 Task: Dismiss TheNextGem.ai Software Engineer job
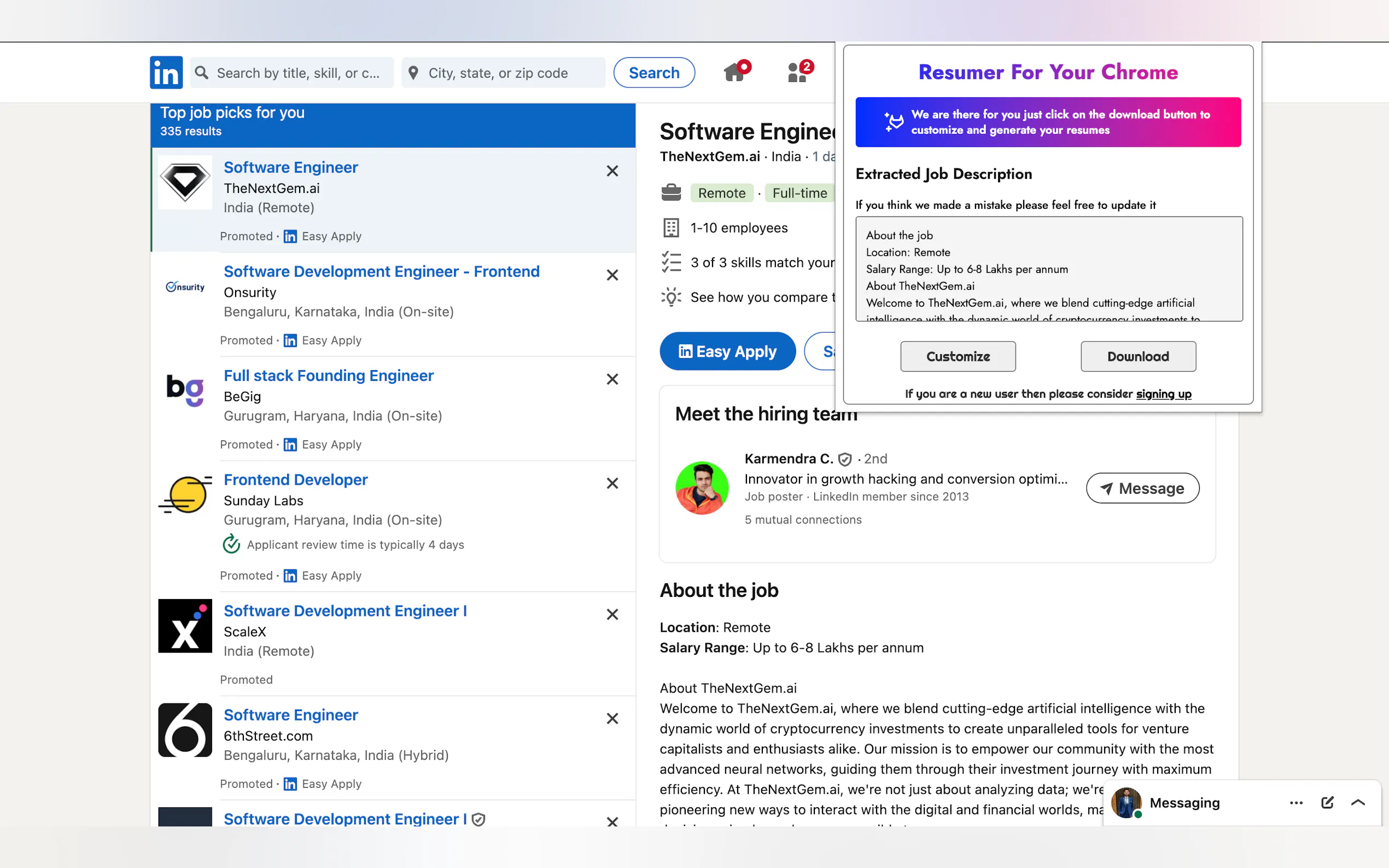(x=612, y=171)
